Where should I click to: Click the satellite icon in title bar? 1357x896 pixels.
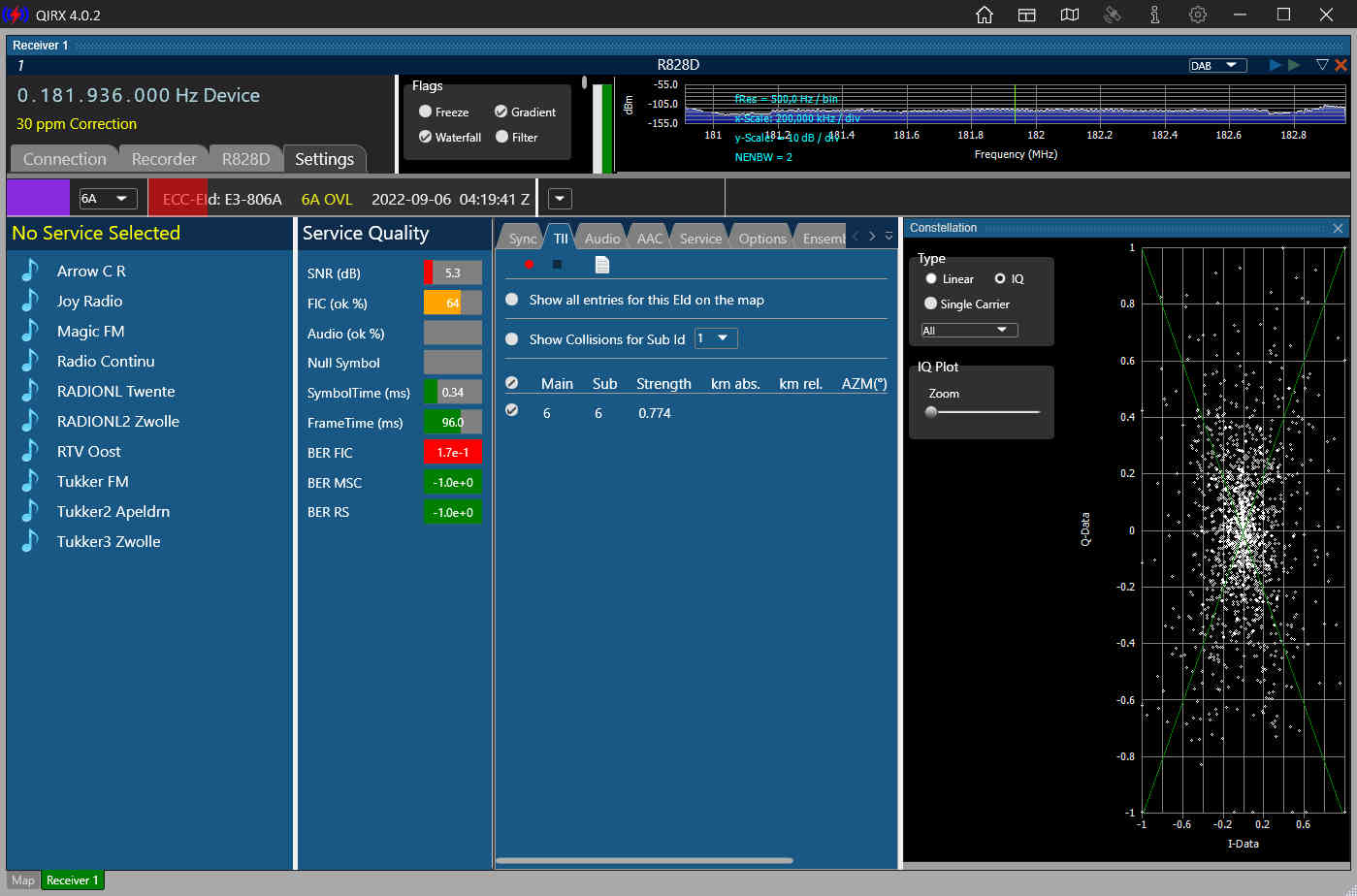pos(1113,15)
